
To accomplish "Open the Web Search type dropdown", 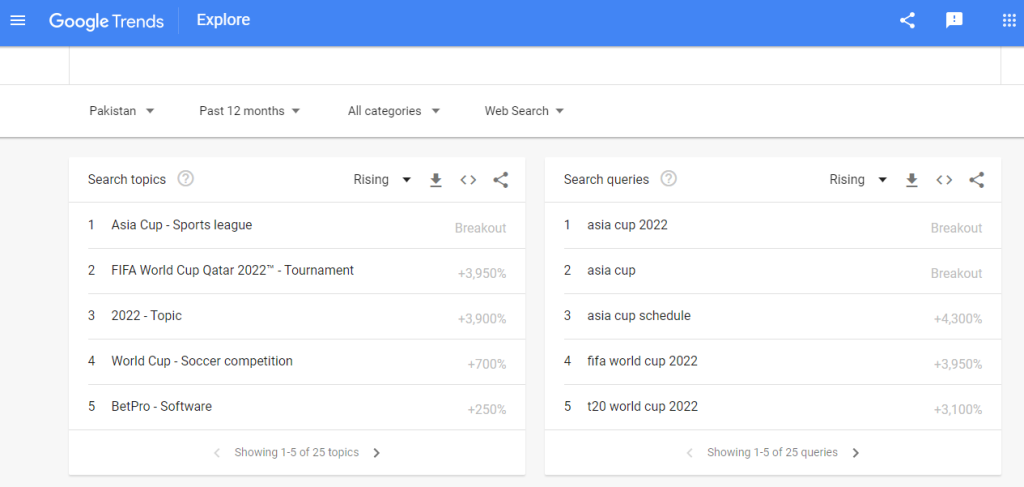I will (524, 111).
